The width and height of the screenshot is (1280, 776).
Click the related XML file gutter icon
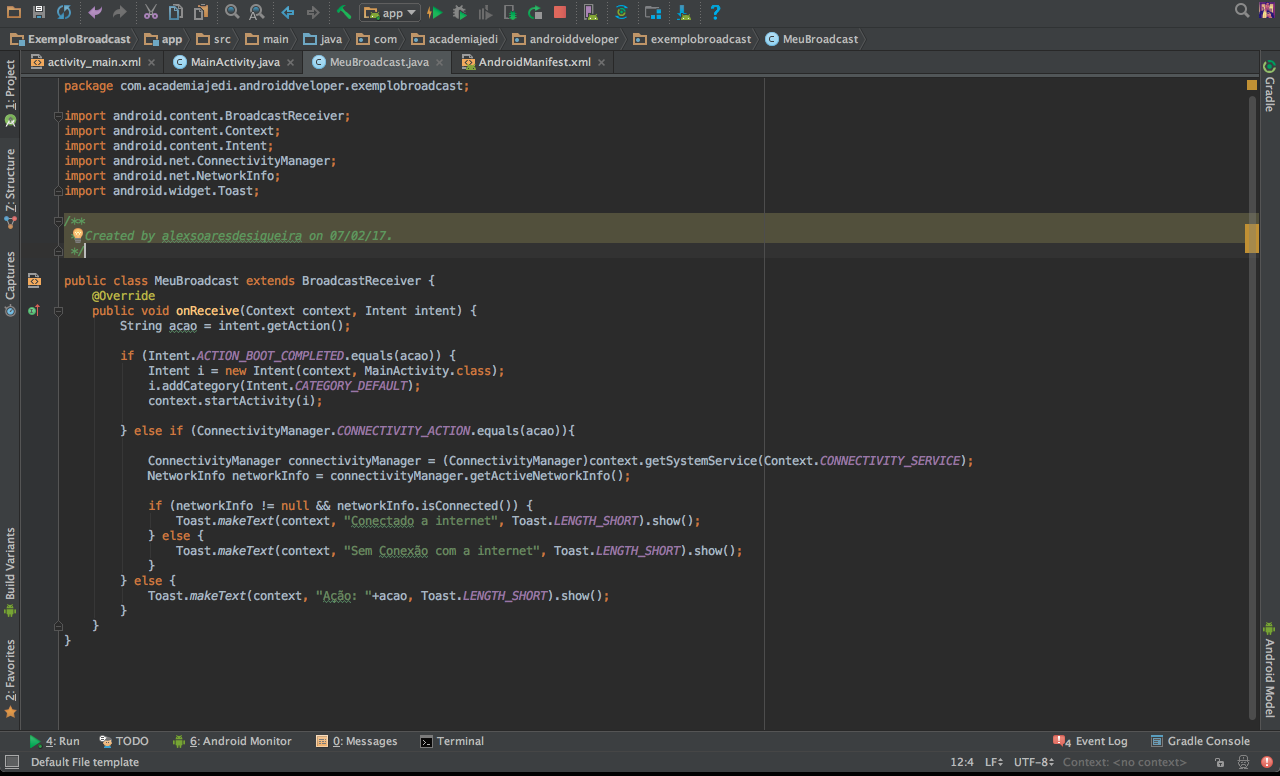point(34,281)
